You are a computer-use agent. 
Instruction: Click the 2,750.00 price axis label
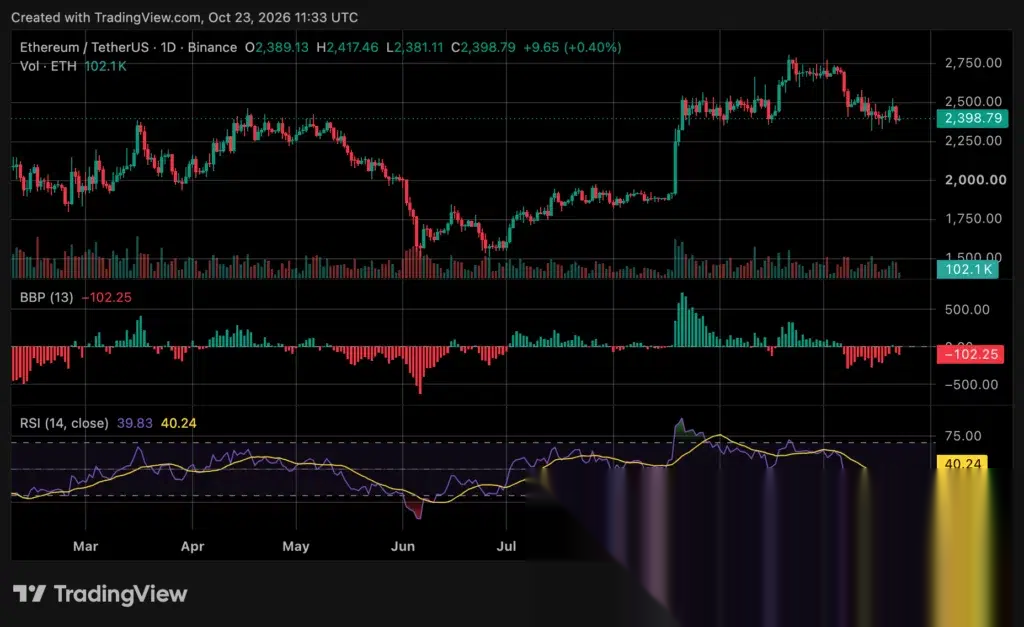(973, 63)
